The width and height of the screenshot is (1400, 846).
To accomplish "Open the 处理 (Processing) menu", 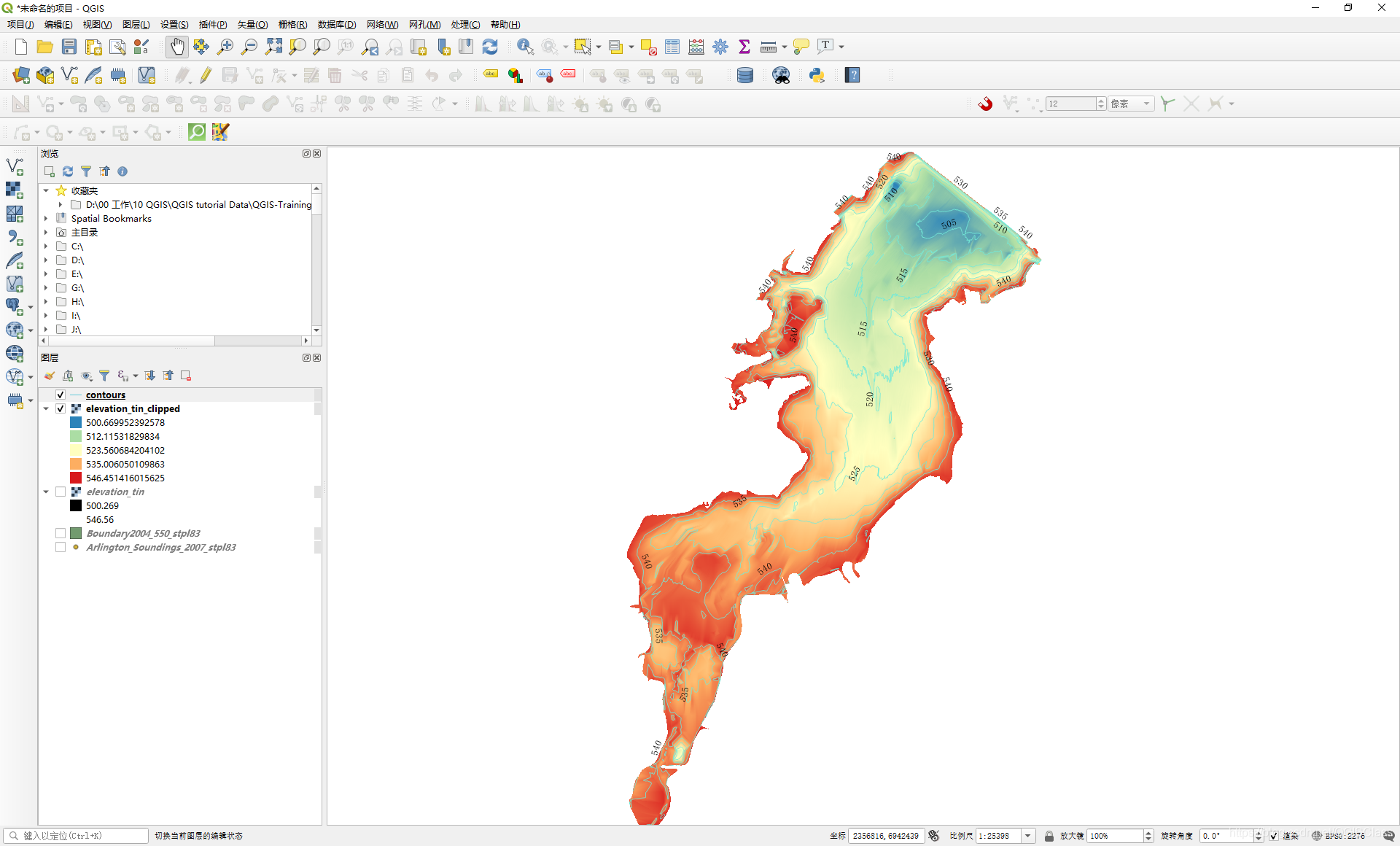I will coord(465,24).
